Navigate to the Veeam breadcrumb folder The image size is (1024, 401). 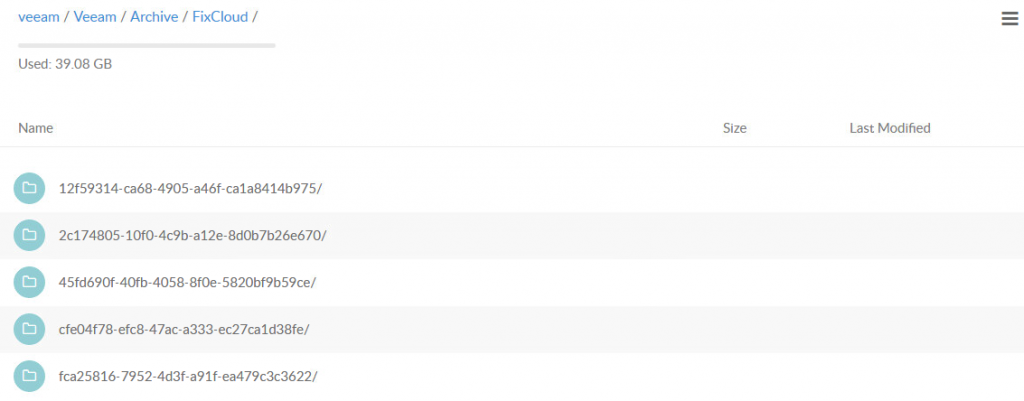tap(95, 17)
